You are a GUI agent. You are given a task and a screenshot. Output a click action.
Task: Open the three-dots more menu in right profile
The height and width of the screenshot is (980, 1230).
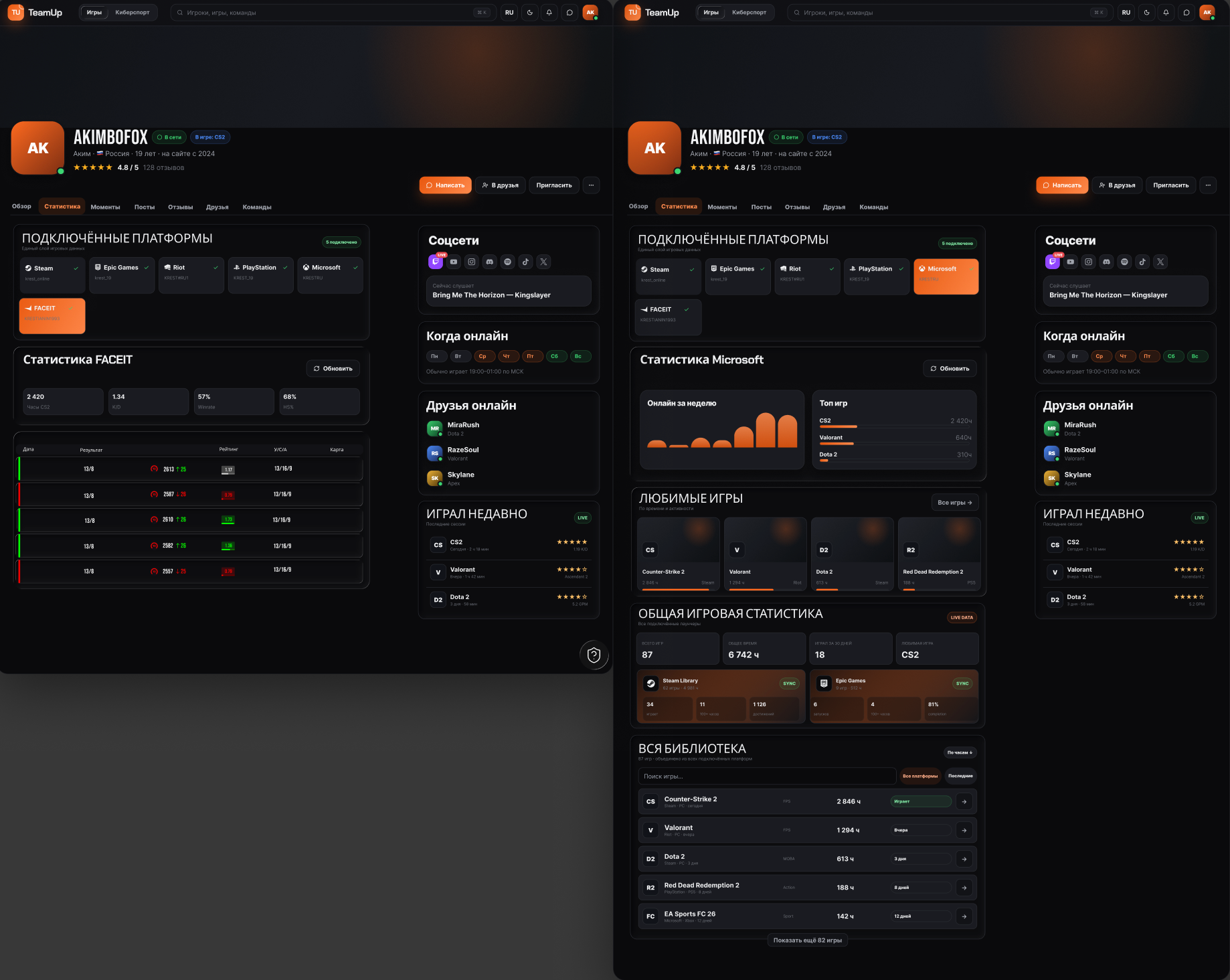click(1208, 185)
